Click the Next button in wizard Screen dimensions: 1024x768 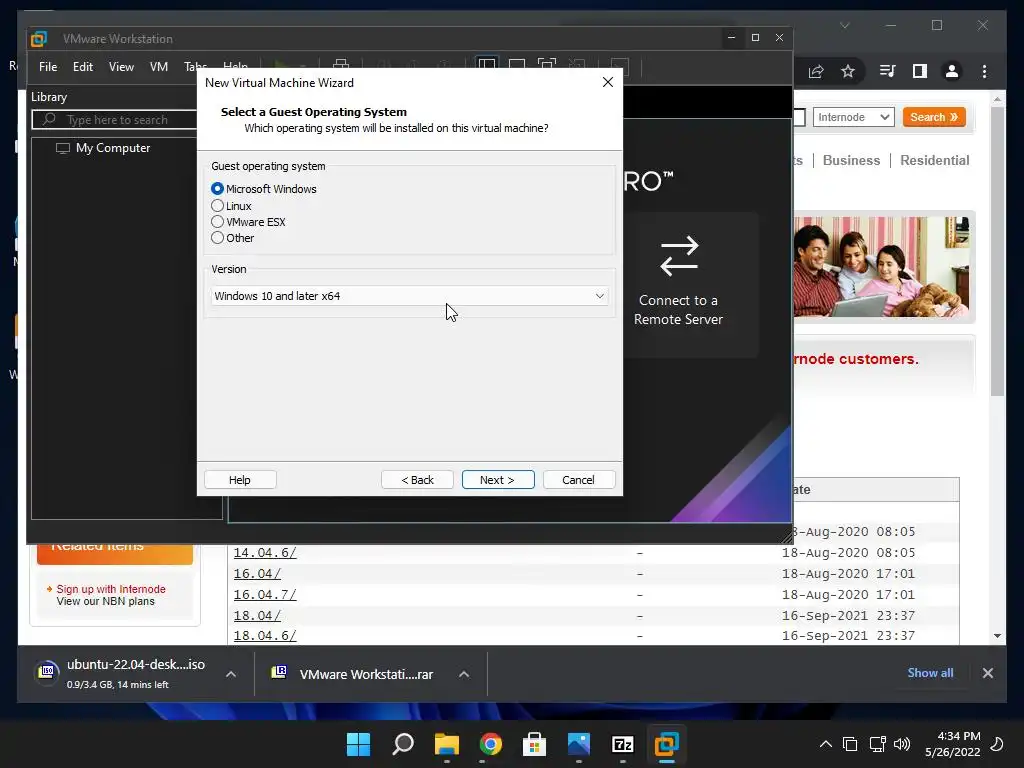click(498, 480)
